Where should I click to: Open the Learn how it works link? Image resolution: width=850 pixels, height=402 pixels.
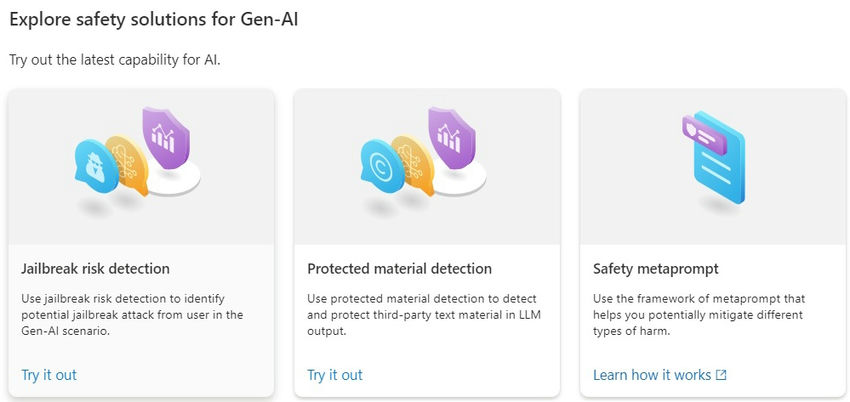click(x=652, y=375)
